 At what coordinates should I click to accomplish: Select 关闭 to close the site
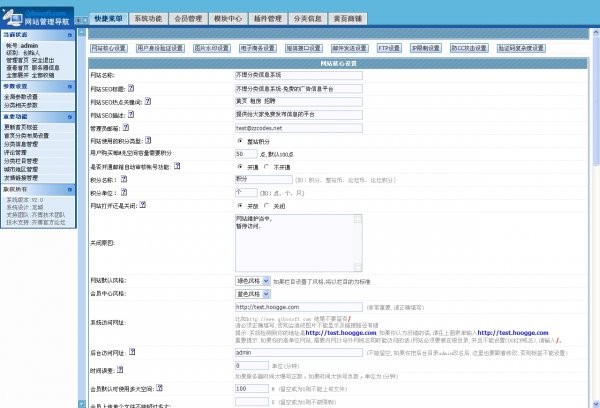267,206
